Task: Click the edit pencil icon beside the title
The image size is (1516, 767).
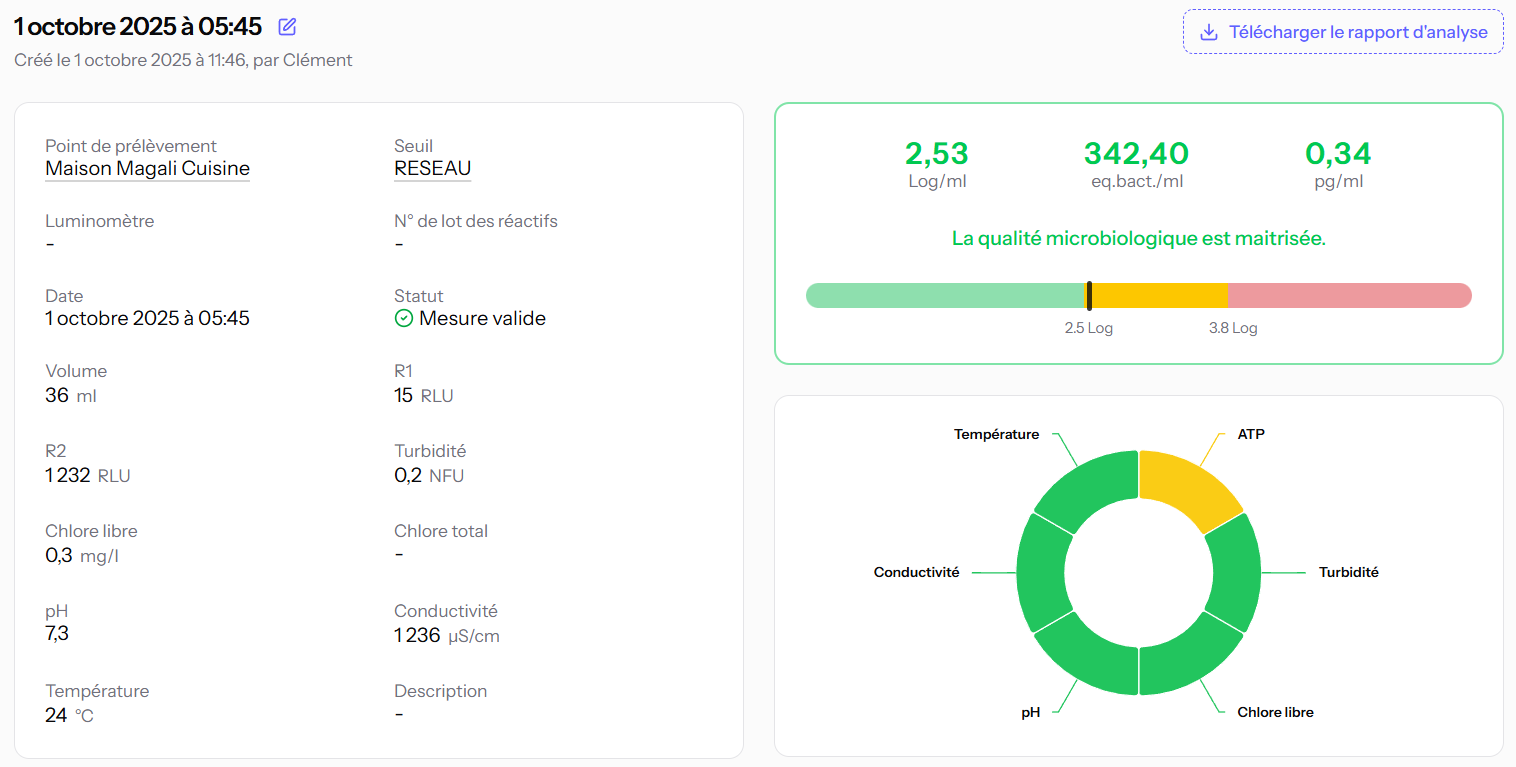Action: [287, 27]
